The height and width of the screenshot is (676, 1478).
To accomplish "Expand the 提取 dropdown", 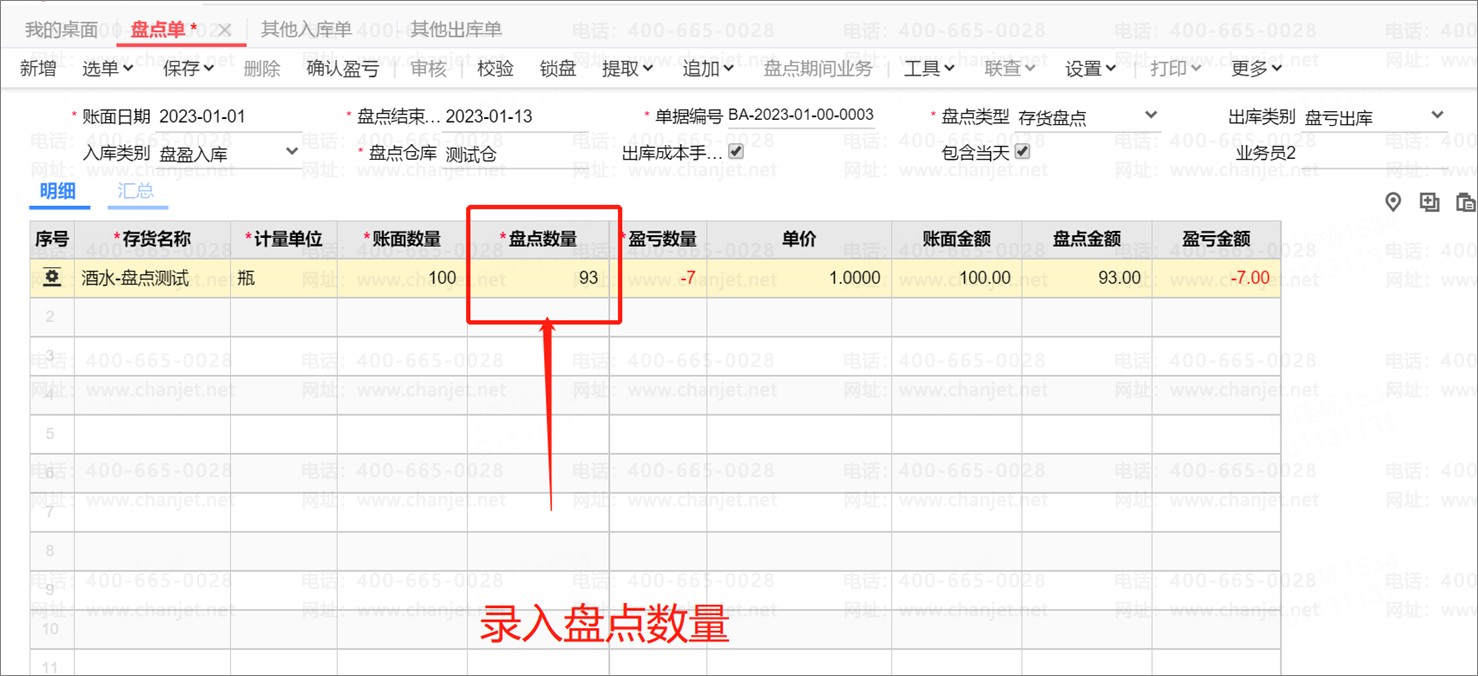I will tap(627, 68).
